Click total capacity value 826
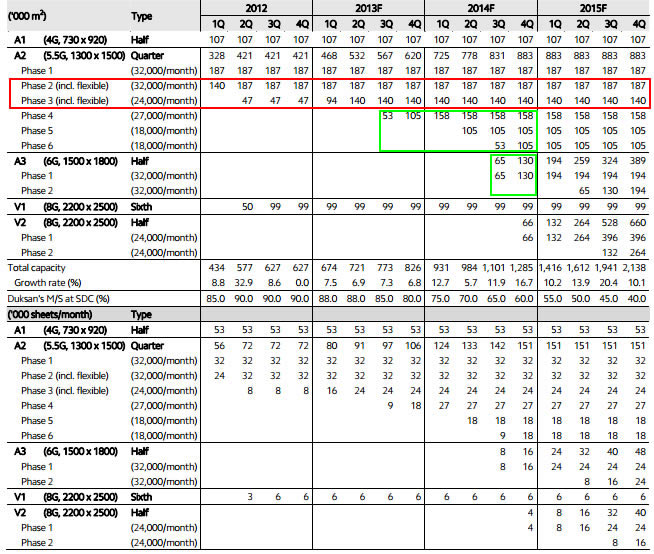 413,268
